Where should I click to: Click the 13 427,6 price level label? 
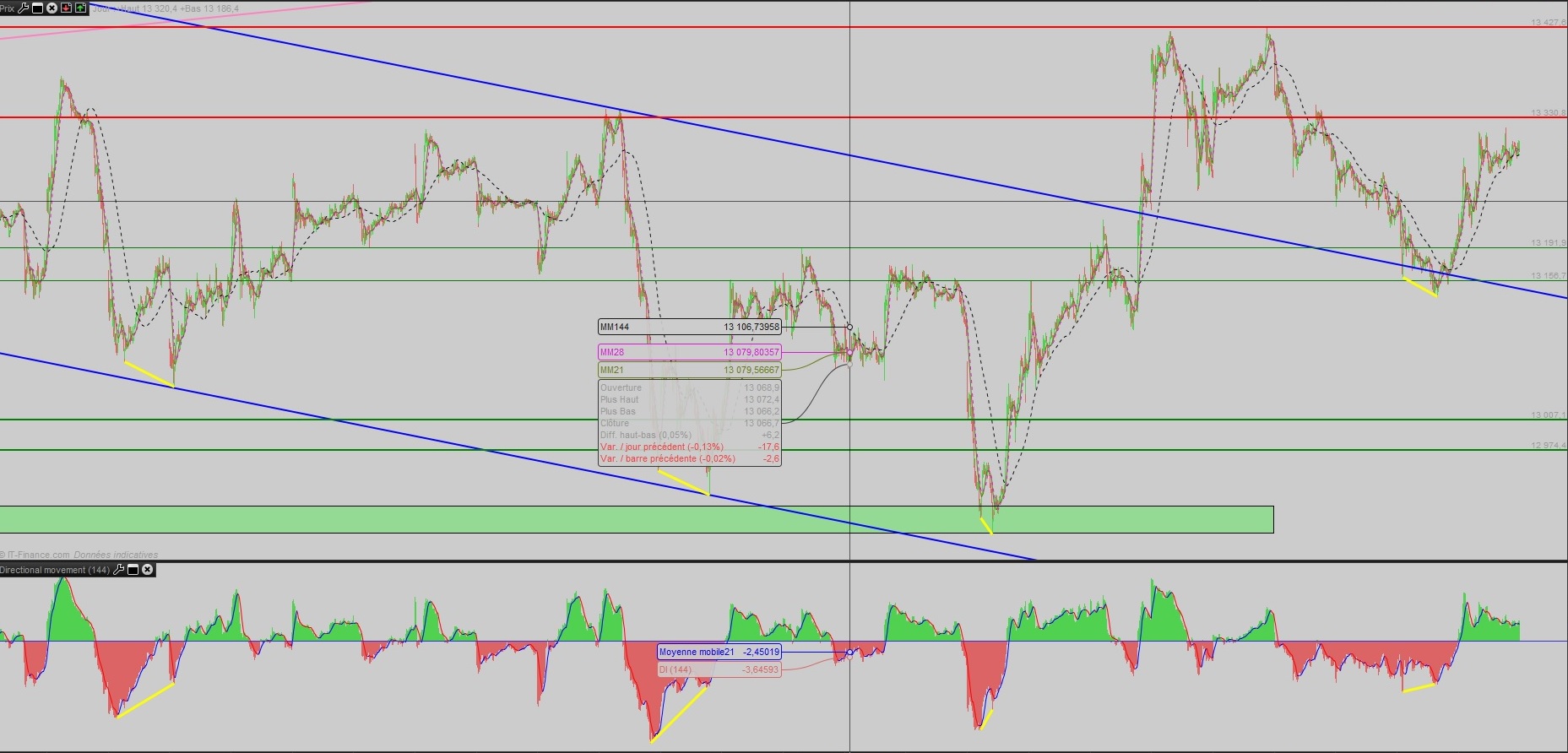1549,23
